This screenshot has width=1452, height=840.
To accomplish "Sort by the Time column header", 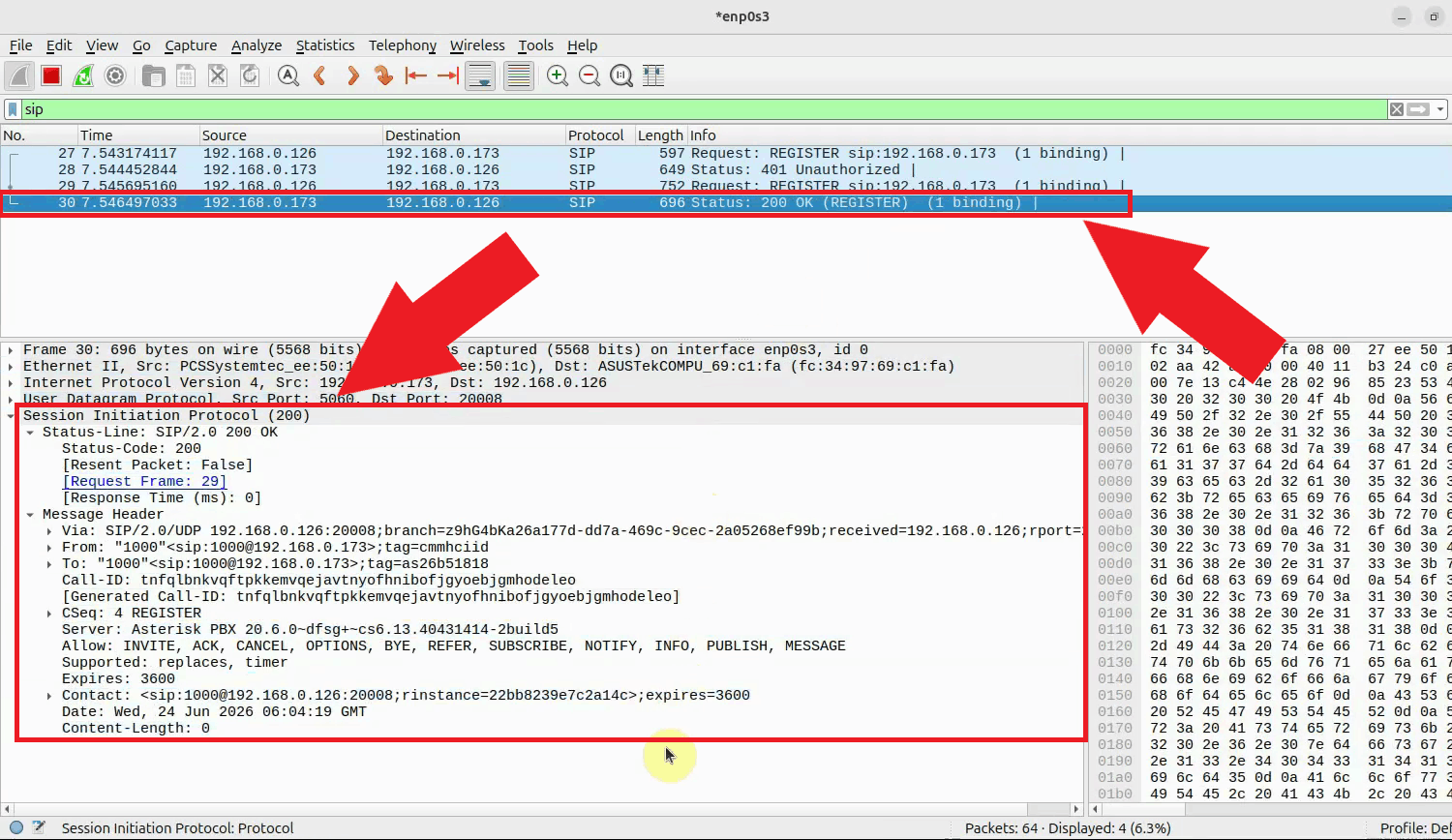I will (x=137, y=135).
